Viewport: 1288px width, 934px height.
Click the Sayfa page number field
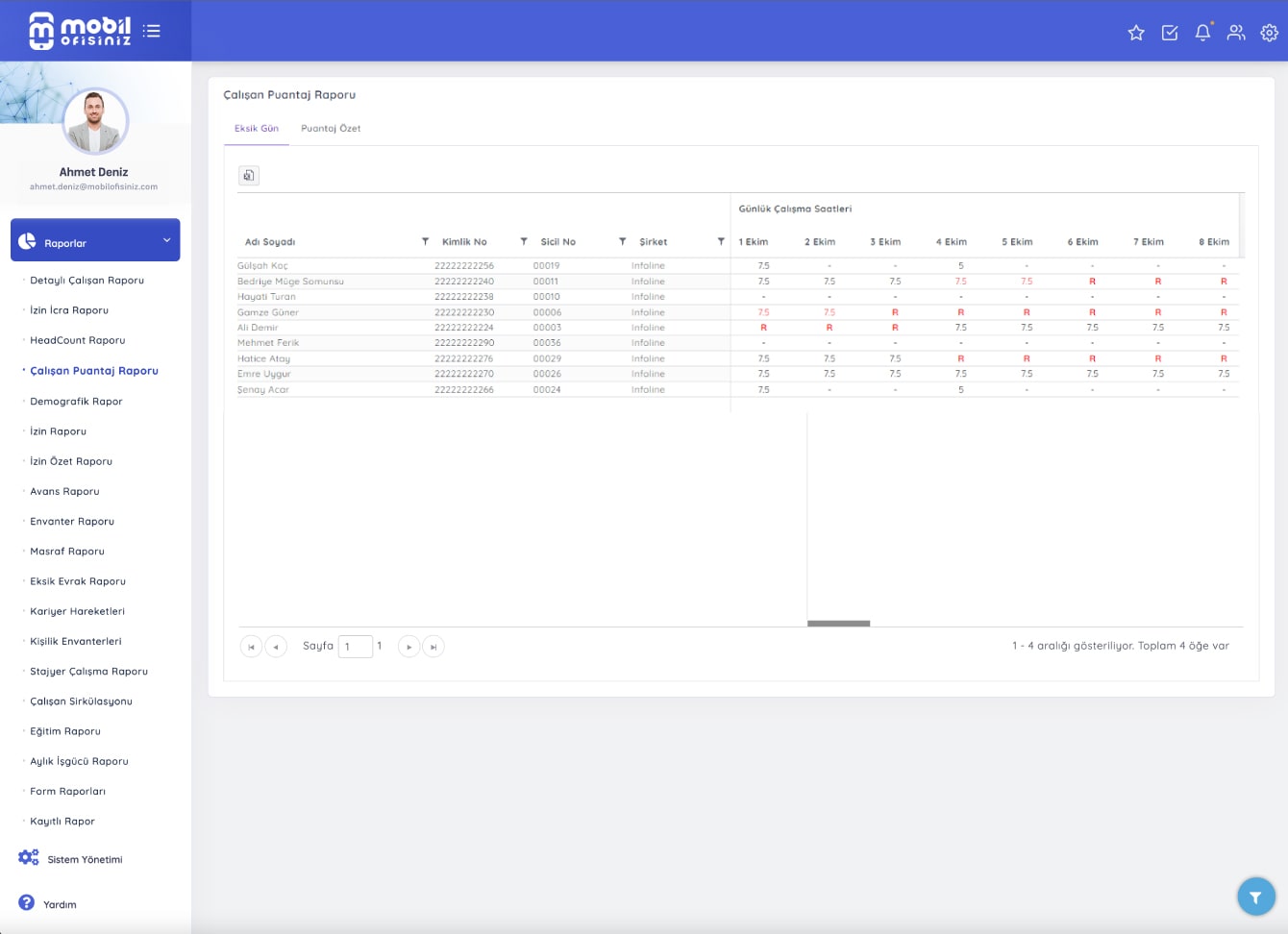[x=355, y=647]
